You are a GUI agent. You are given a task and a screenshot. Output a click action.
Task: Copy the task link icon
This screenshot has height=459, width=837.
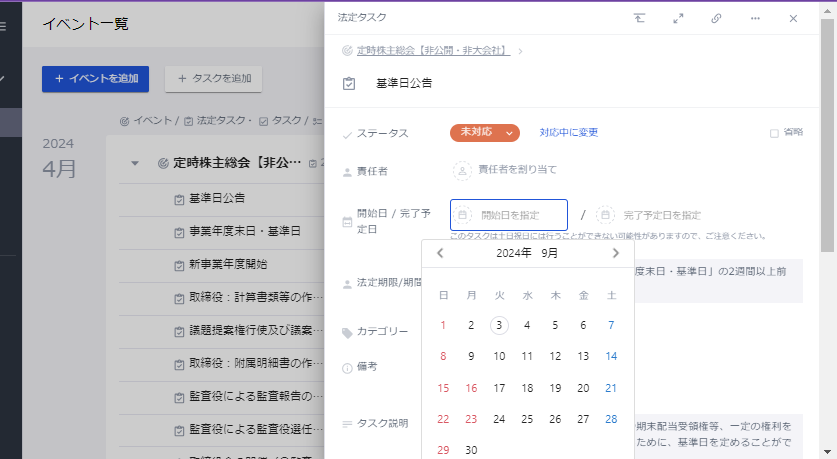pyautogui.click(x=716, y=18)
